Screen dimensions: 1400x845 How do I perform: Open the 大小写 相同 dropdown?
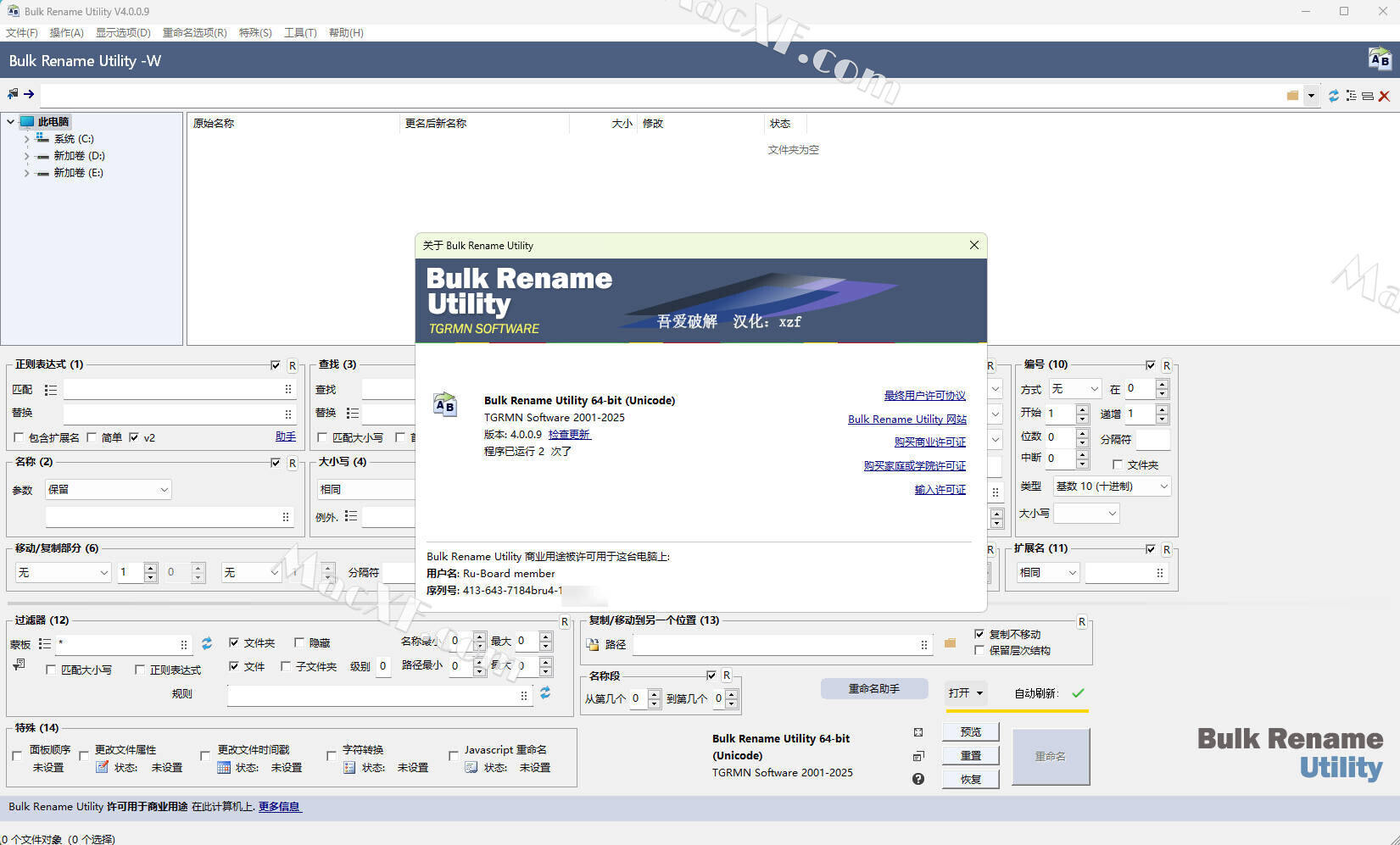[x=366, y=490]
